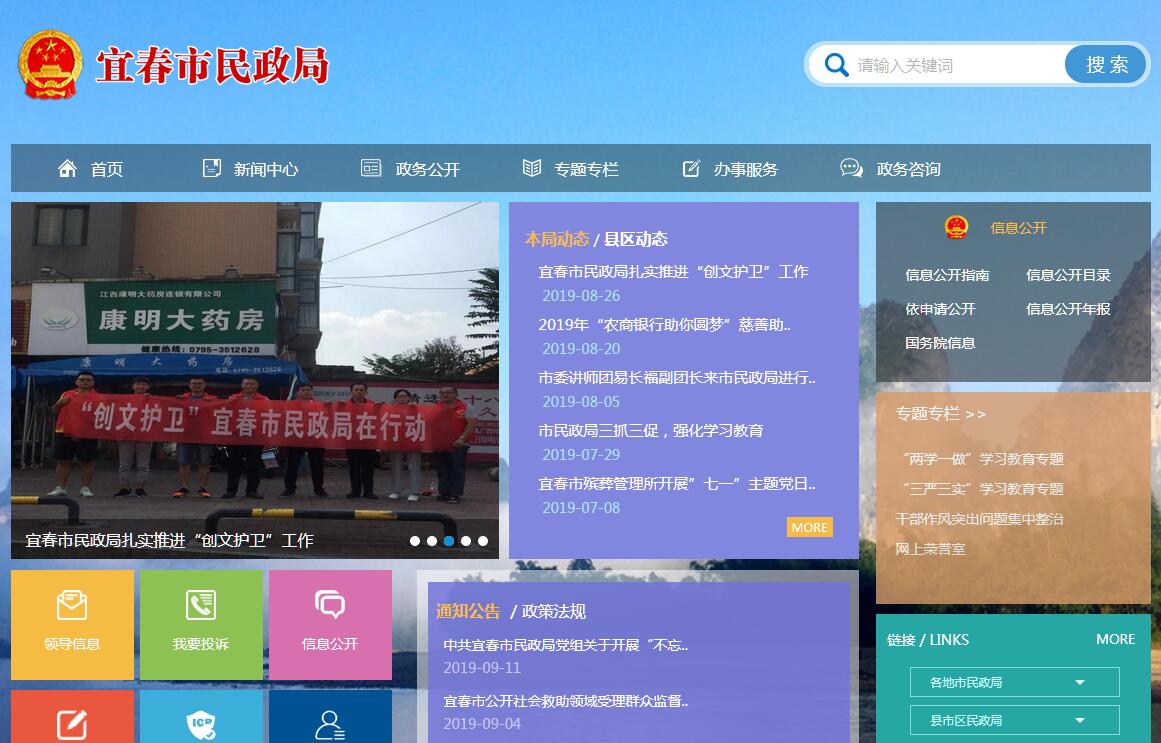Screen dimensions: 1161x743
Task: Click the orange MORE button under news
Action: pyautogui.click(x=809, y=527)
